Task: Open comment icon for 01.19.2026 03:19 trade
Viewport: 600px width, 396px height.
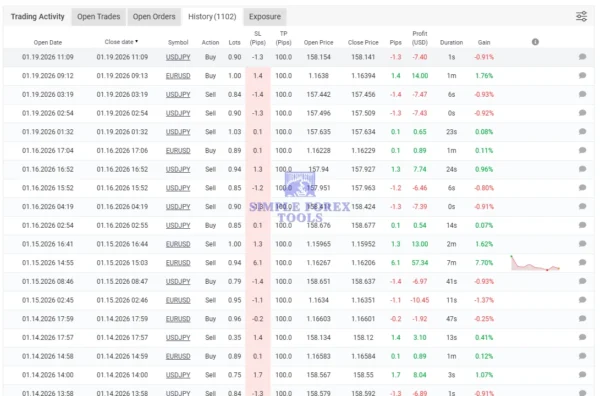Action: pyautogui.click(x=582, y=94)
